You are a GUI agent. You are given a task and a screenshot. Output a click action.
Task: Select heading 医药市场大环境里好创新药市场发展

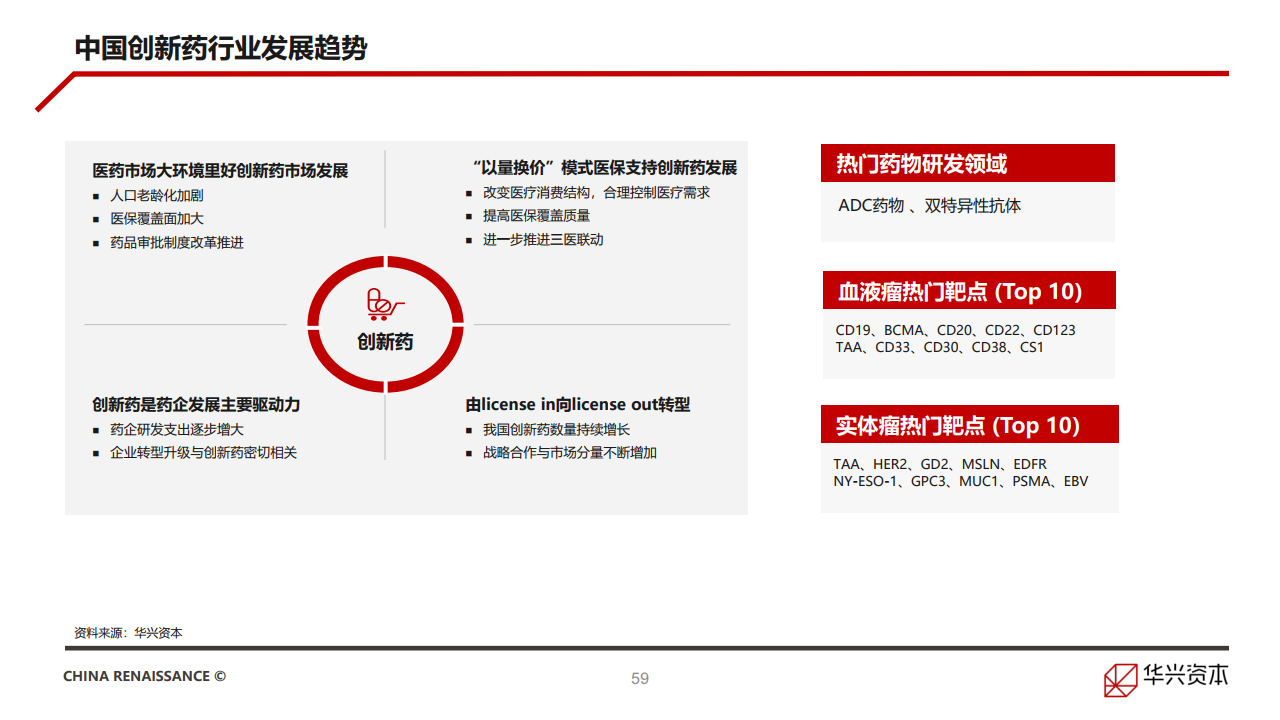click(x=220, y=171)
